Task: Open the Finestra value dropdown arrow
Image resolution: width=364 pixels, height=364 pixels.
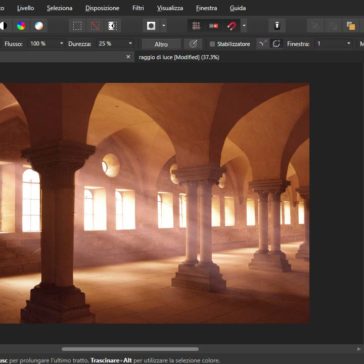Action: [349, 44]
